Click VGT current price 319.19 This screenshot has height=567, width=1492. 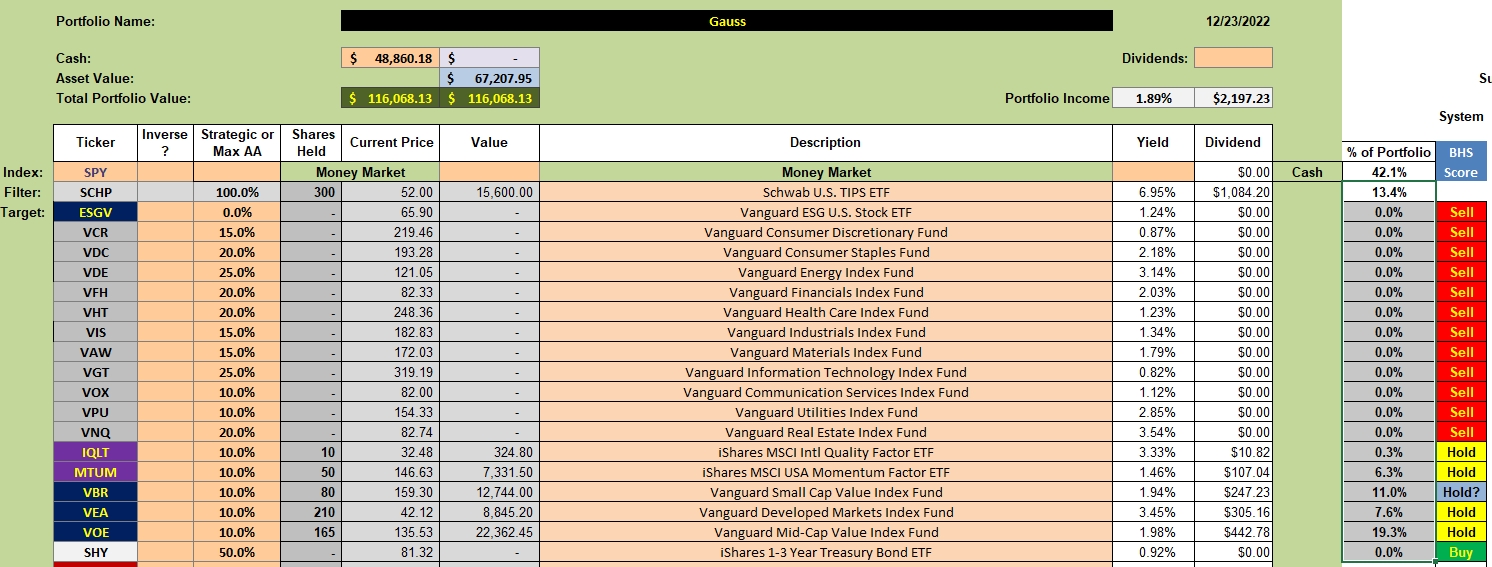[391, 372]
